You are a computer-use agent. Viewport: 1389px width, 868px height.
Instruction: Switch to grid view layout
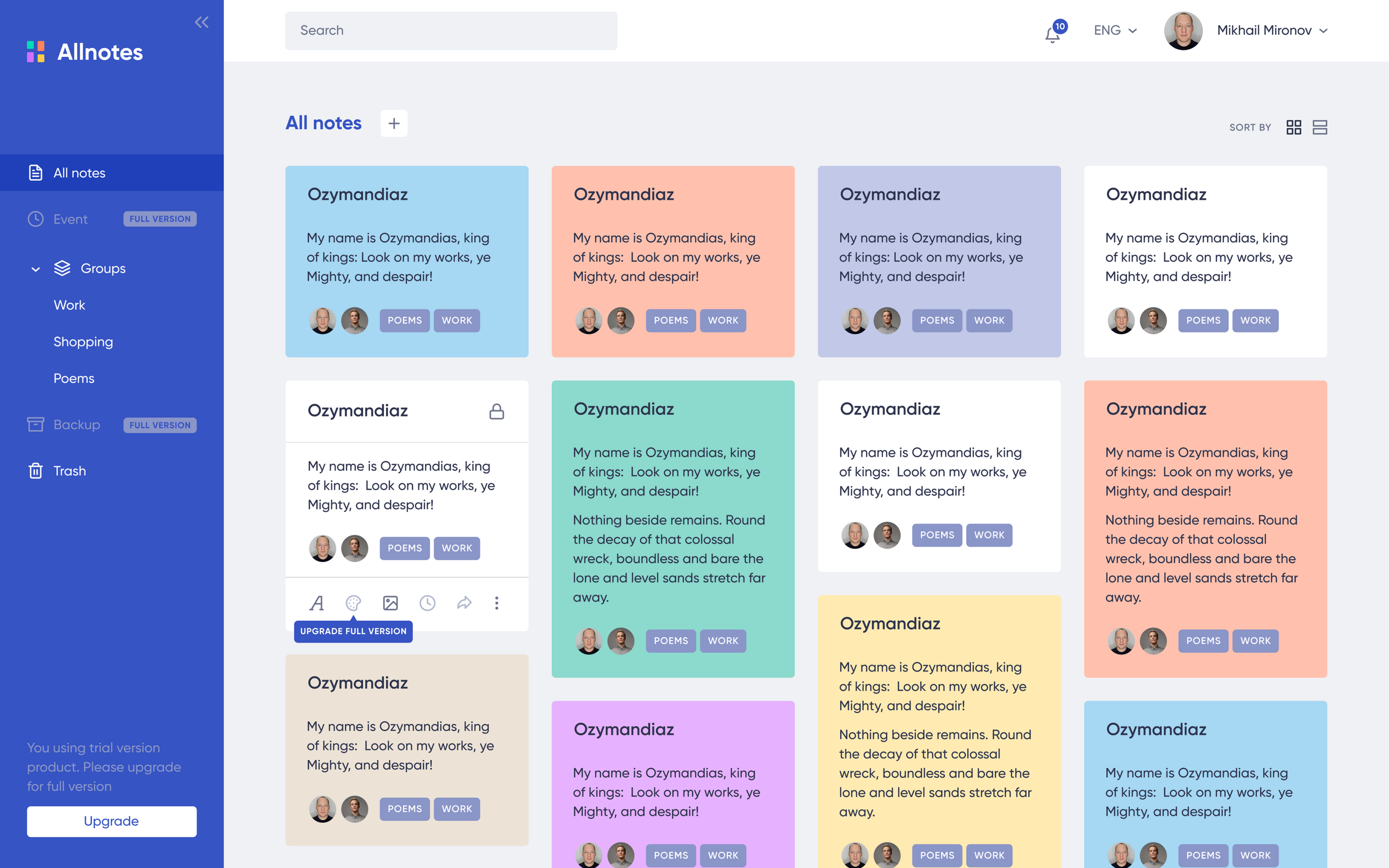(x=1294, y=127)
